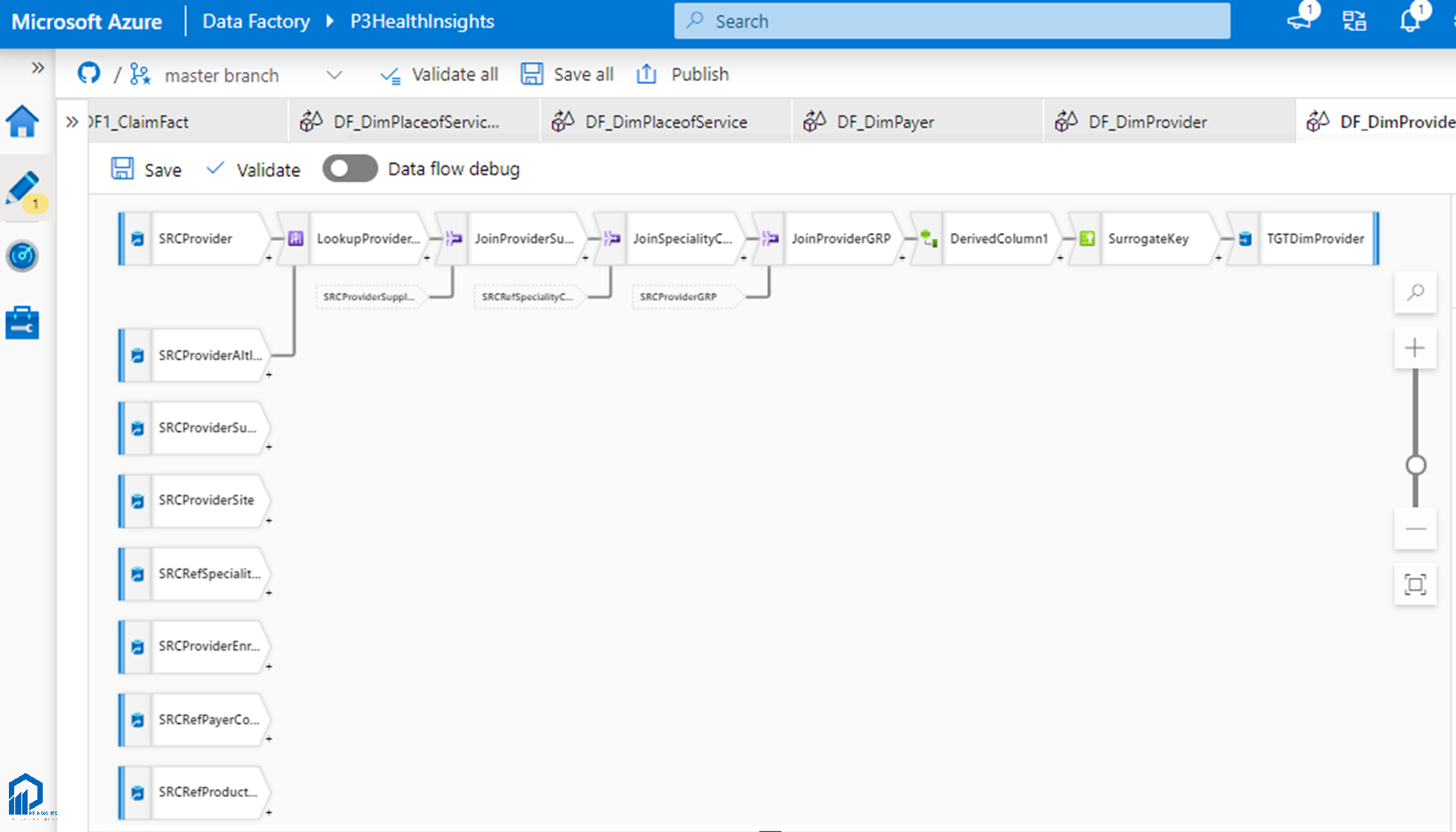
Task: Click the GitHub repository icon
Action: coord(89,74)
